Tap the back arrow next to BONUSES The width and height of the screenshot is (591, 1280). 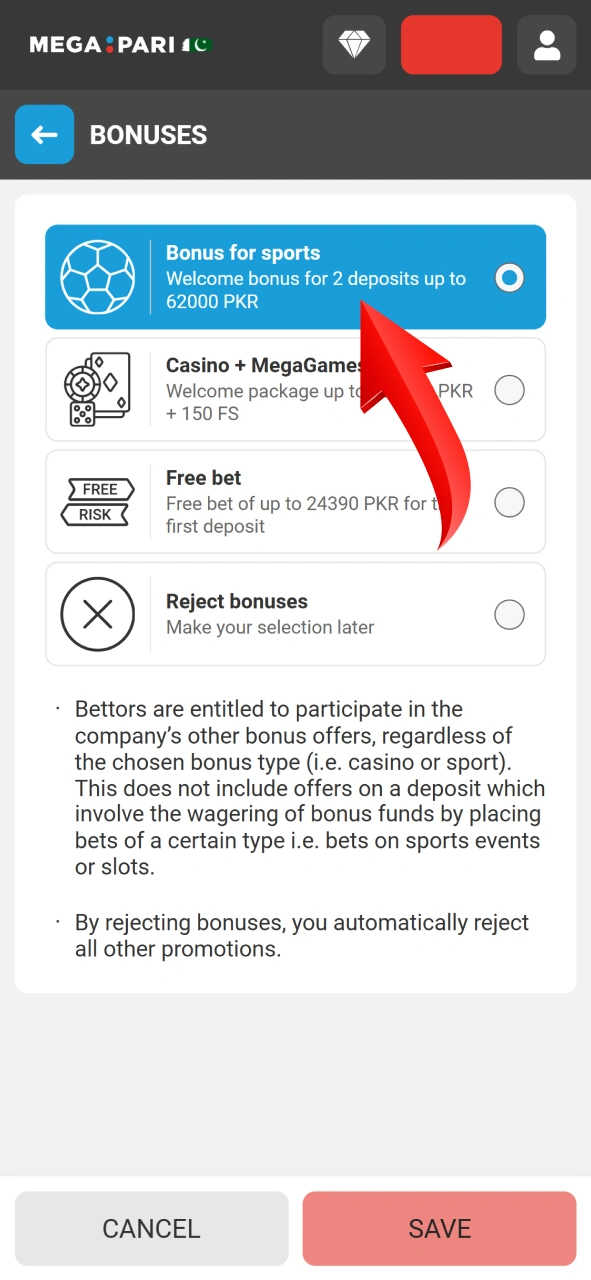44,134
